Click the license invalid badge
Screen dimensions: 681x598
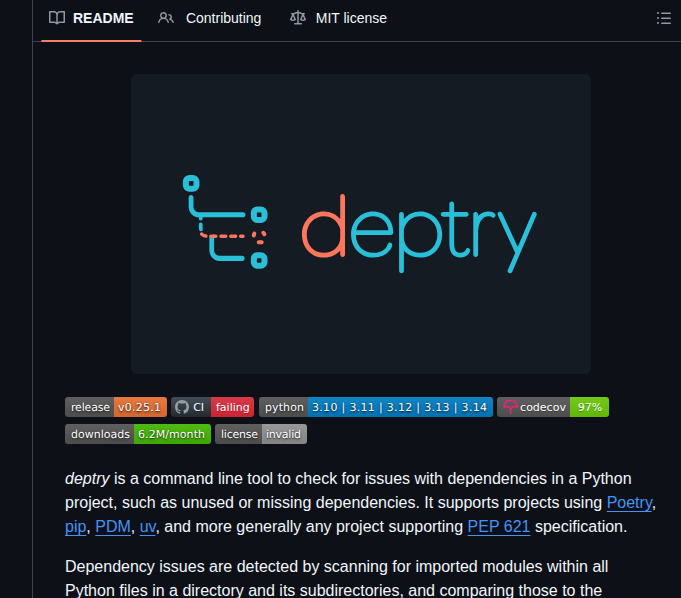click(261, 434)
